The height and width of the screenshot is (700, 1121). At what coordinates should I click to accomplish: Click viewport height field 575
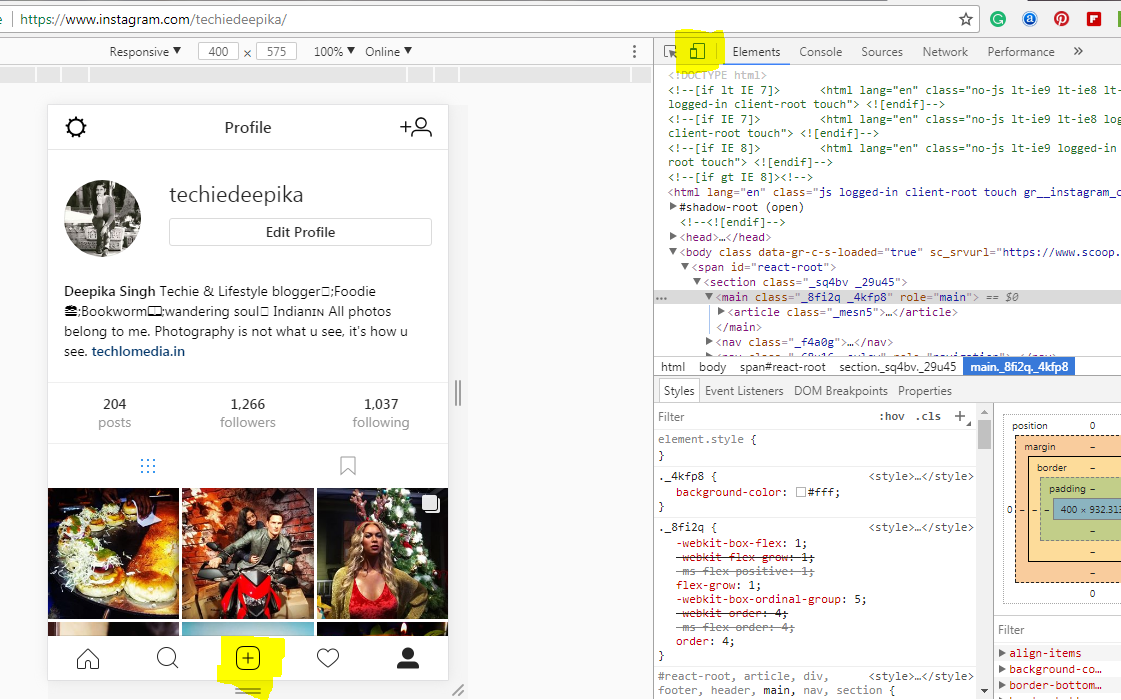pyautogui.click(x=276, y=51)
